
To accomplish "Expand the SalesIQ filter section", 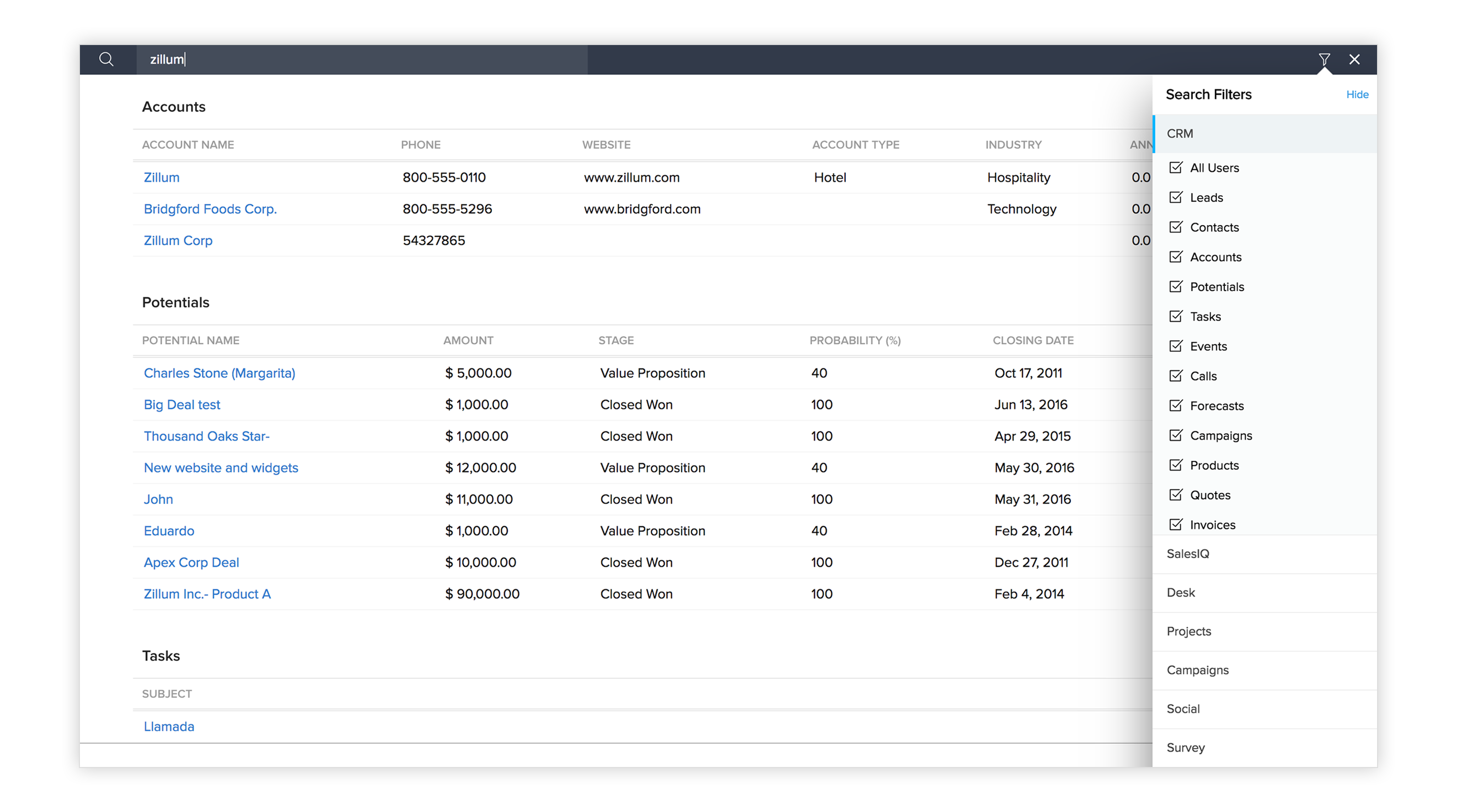I will point(1188,554).
